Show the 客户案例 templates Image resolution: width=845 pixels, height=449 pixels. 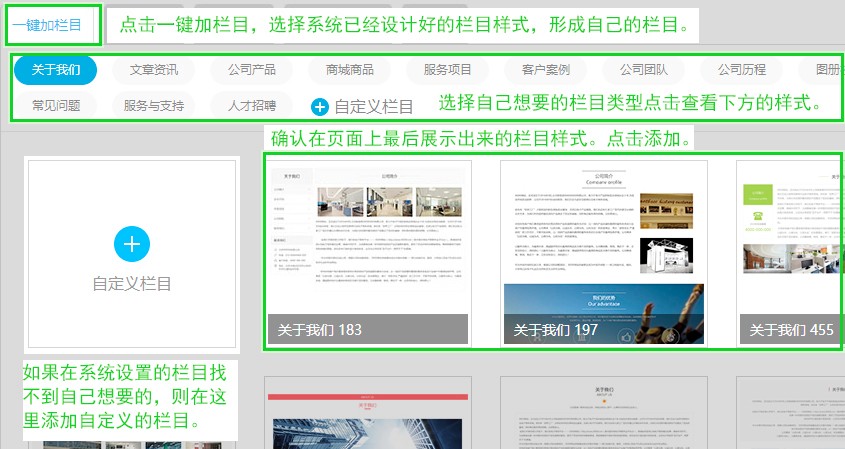pos(545,70)
